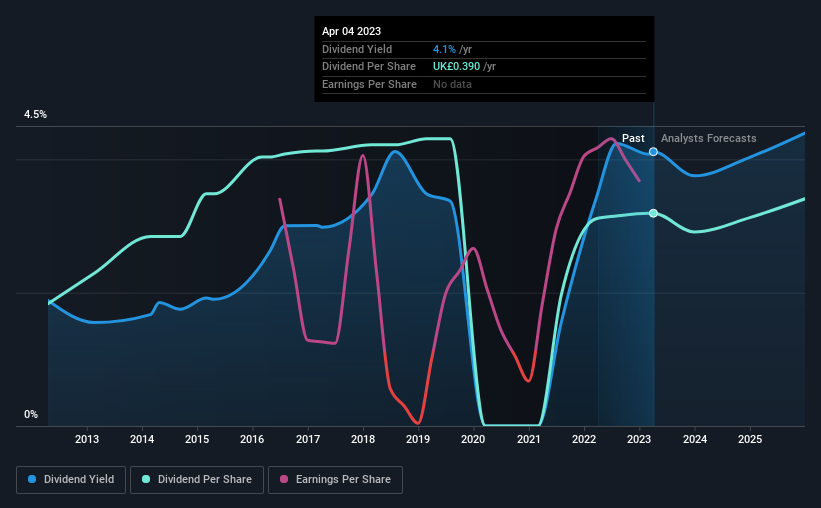
Task: Toggle the Dividend Yield legend button
Action: [71, 480]
